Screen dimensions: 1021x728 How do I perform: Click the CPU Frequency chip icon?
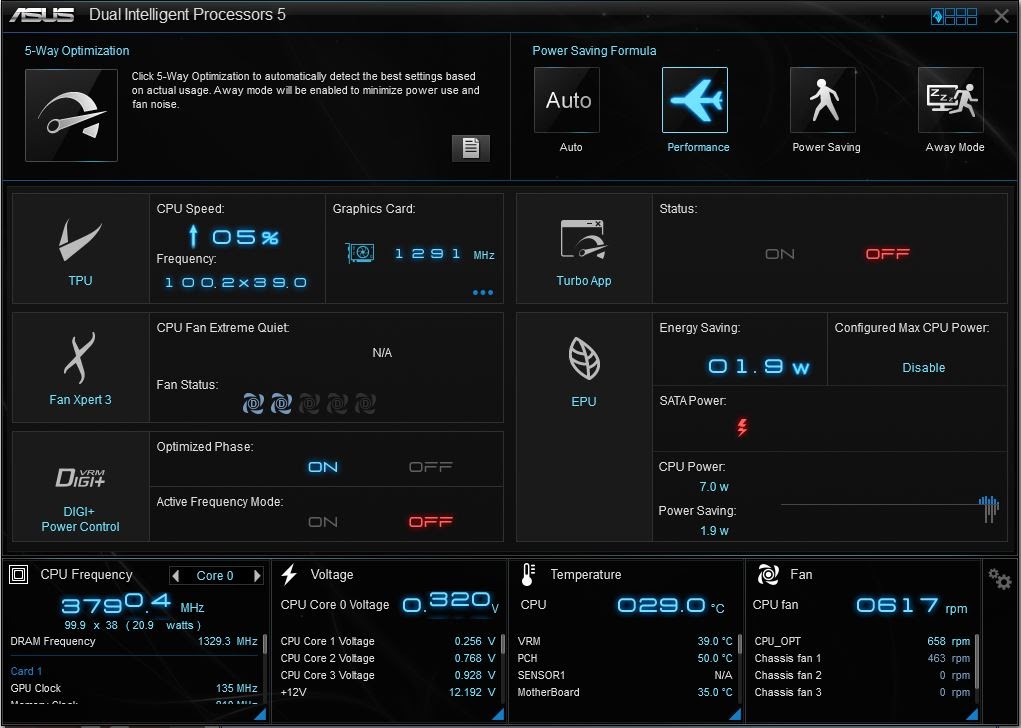18,574
